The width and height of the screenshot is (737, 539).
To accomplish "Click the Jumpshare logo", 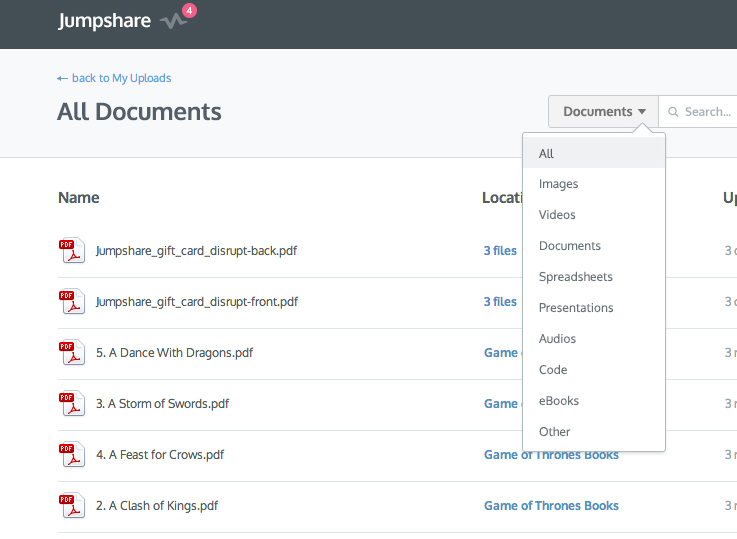I will [x=104, y=21].
